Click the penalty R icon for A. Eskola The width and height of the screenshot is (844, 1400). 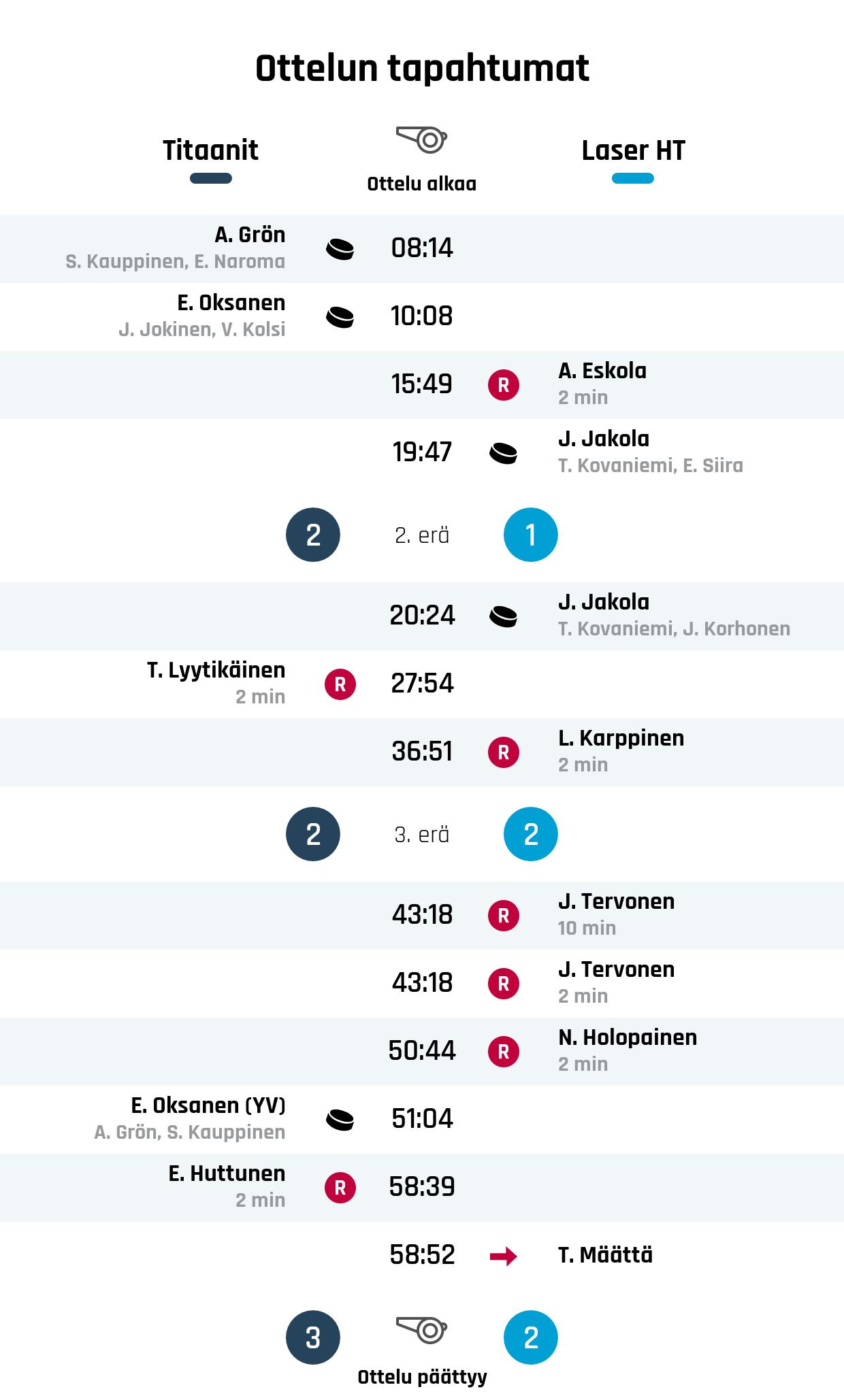click(x=504, y=385)
